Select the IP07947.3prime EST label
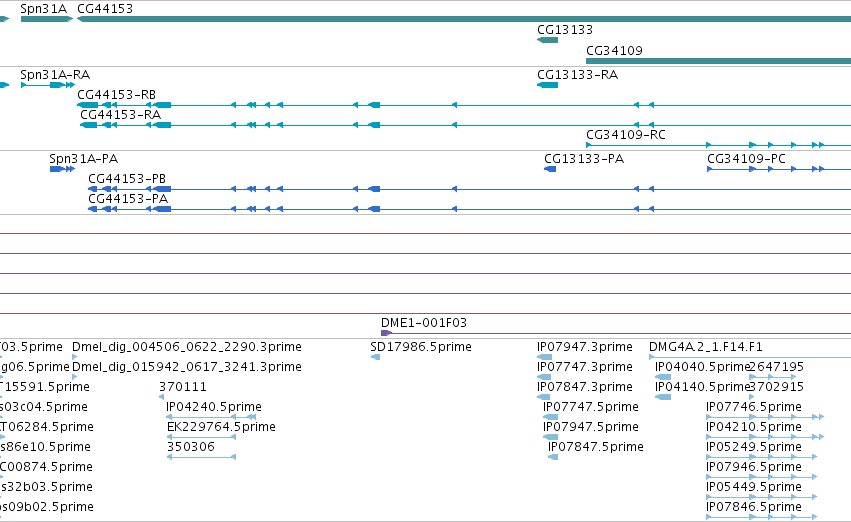 click(585, 347)
